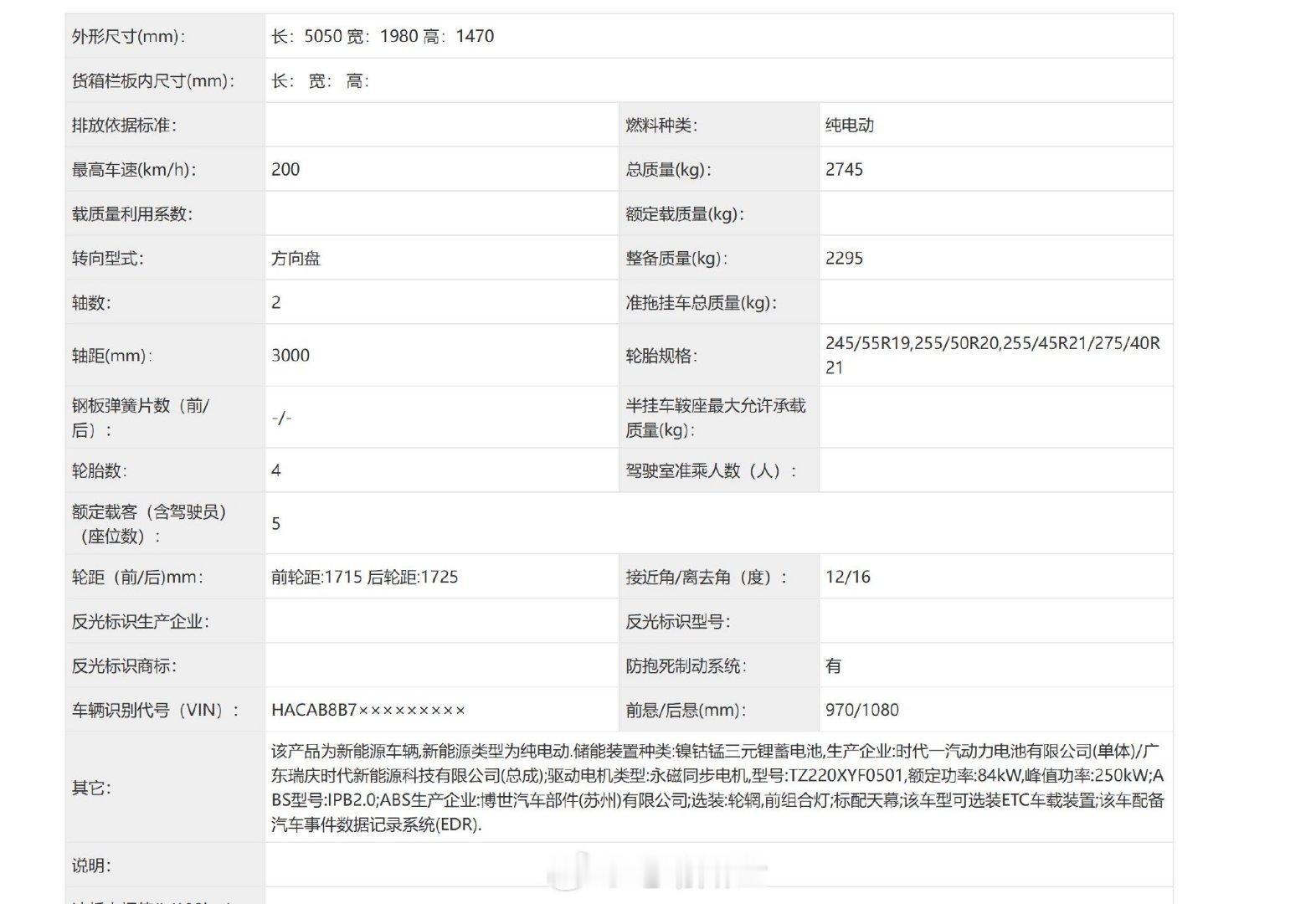Click the 半挂车鞍座最大允许承载质量 label
Image resolution: width=1316 pixels, height=904 pixels.
pyautogui.click(x=716, y=417)
